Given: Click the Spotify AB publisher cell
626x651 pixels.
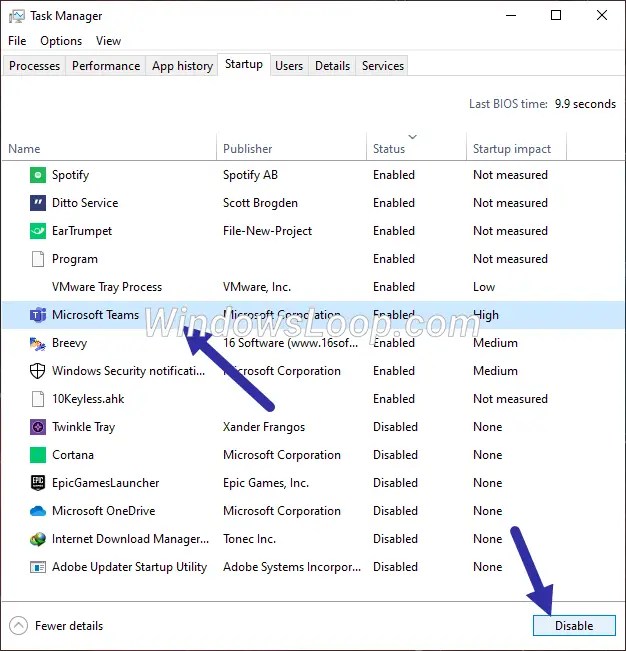Looking at the screenshot, I should pos(250,175).
